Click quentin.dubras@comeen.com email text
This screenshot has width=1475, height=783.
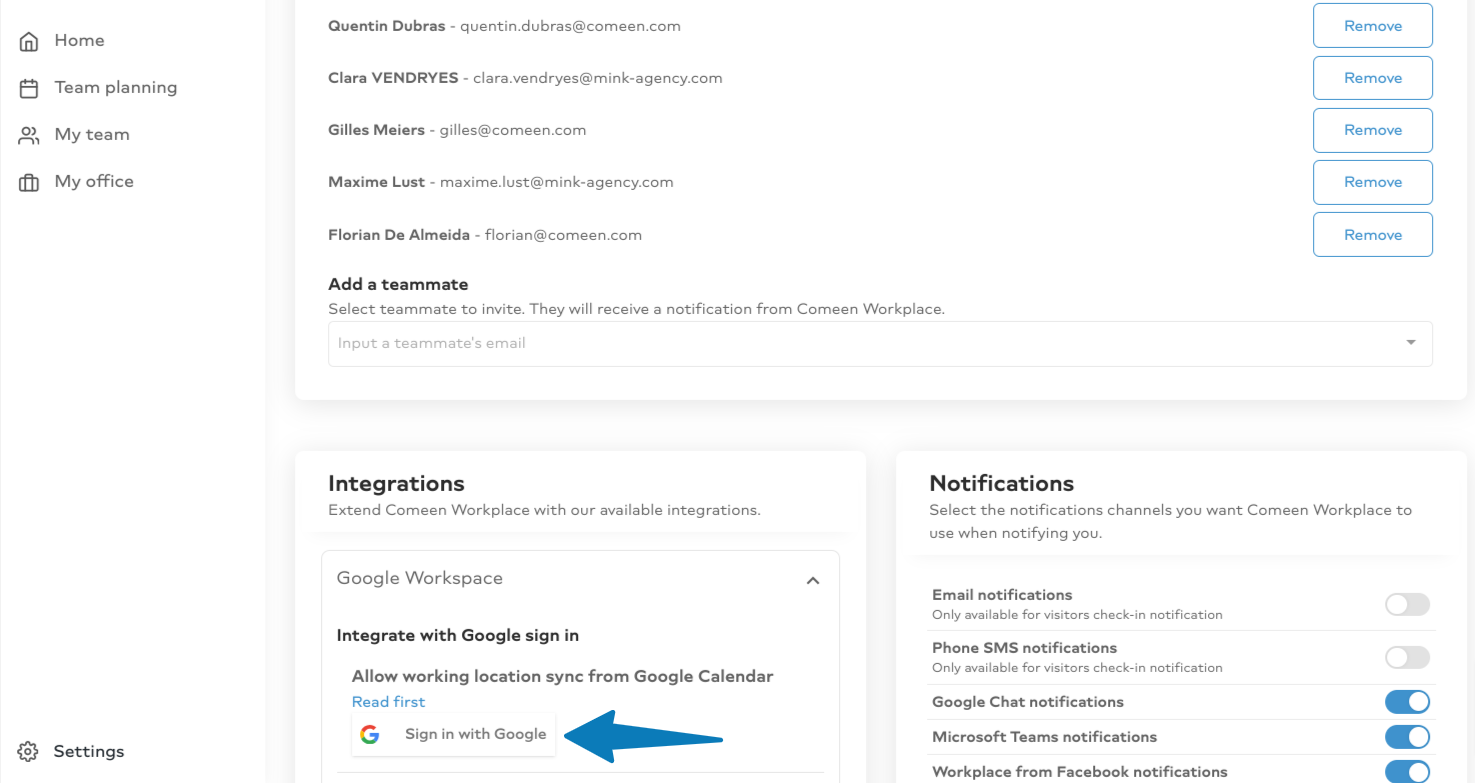point(570,26)
